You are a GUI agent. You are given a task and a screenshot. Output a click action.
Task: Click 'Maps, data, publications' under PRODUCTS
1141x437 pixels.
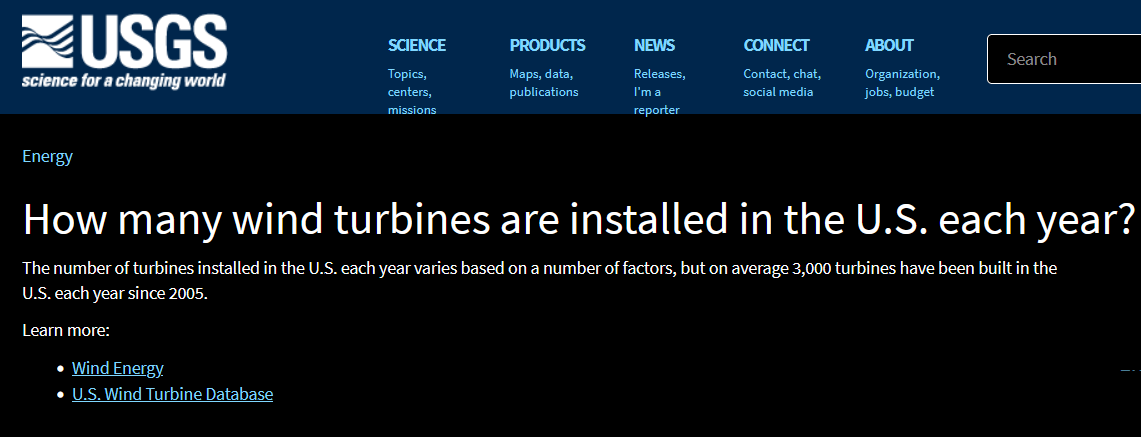click(x=544, y=83)
